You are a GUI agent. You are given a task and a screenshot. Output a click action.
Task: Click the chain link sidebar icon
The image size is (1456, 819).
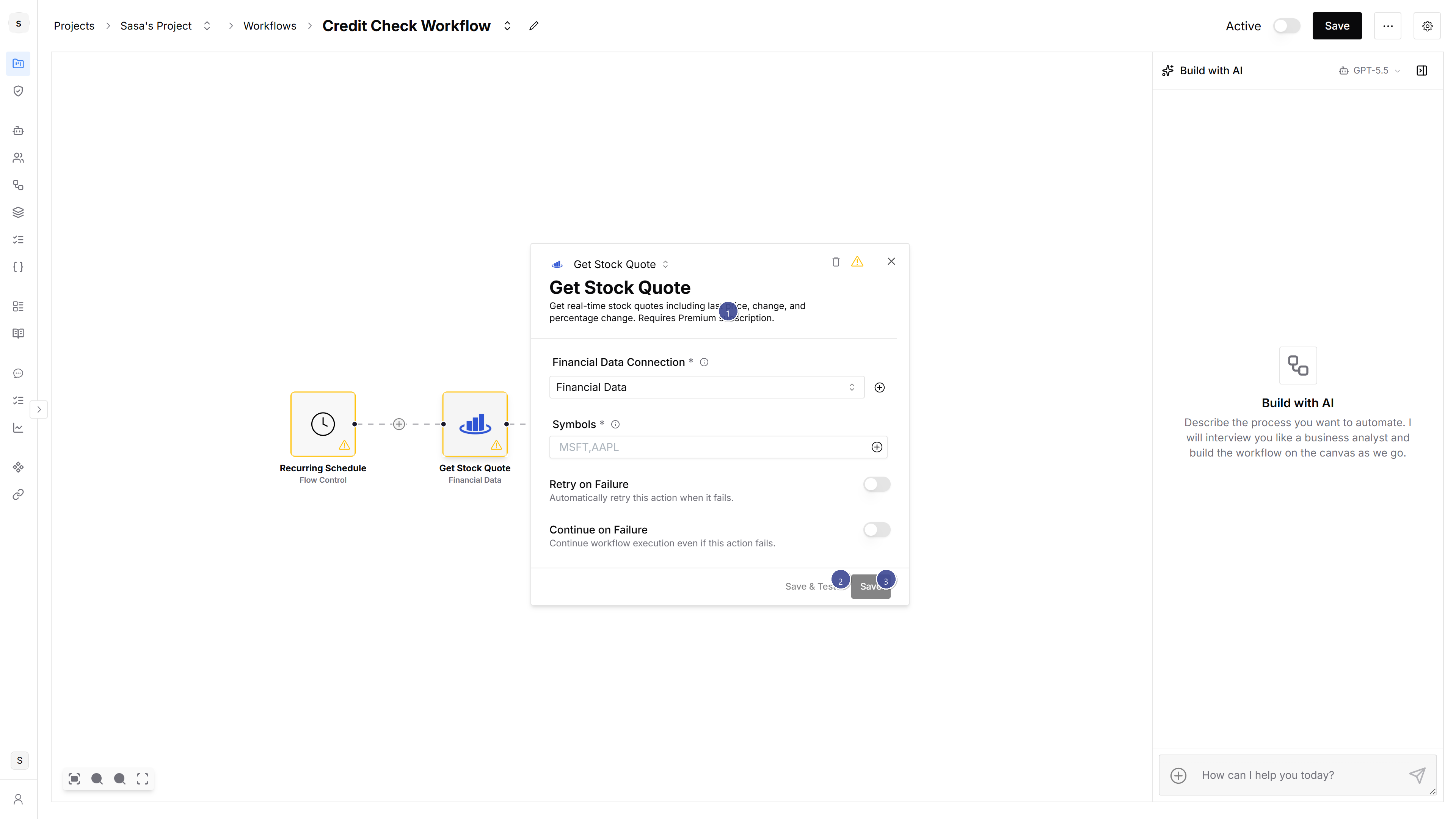click(x=18, y=494)
